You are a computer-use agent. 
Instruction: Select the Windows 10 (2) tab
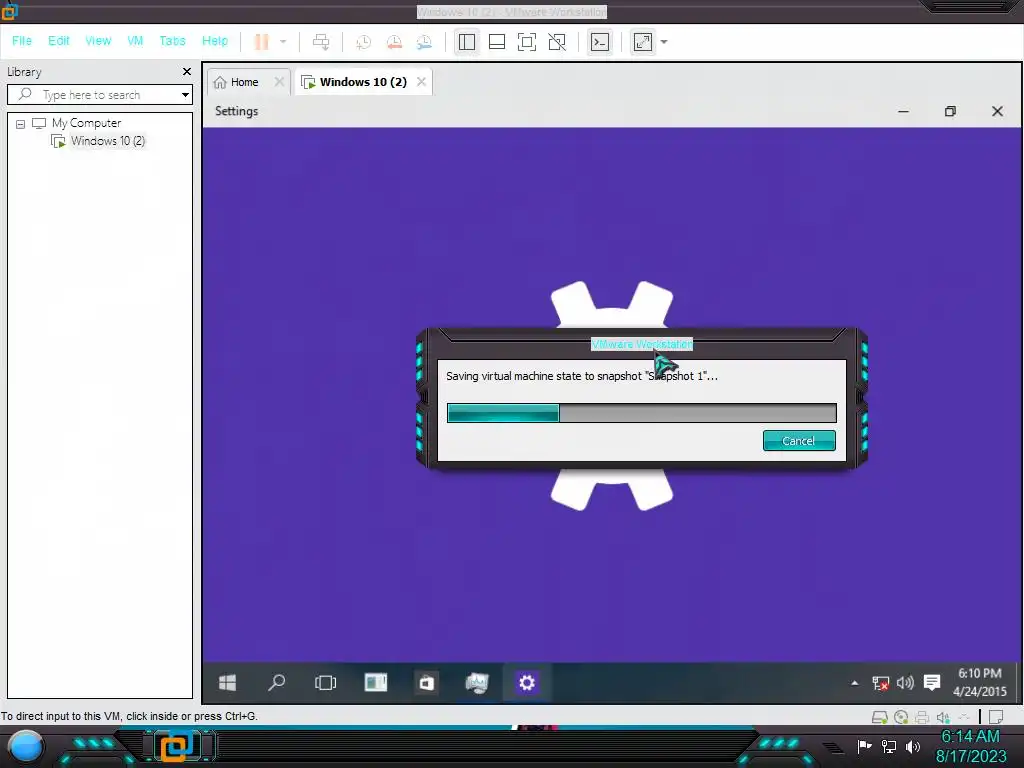click(363, 82)
